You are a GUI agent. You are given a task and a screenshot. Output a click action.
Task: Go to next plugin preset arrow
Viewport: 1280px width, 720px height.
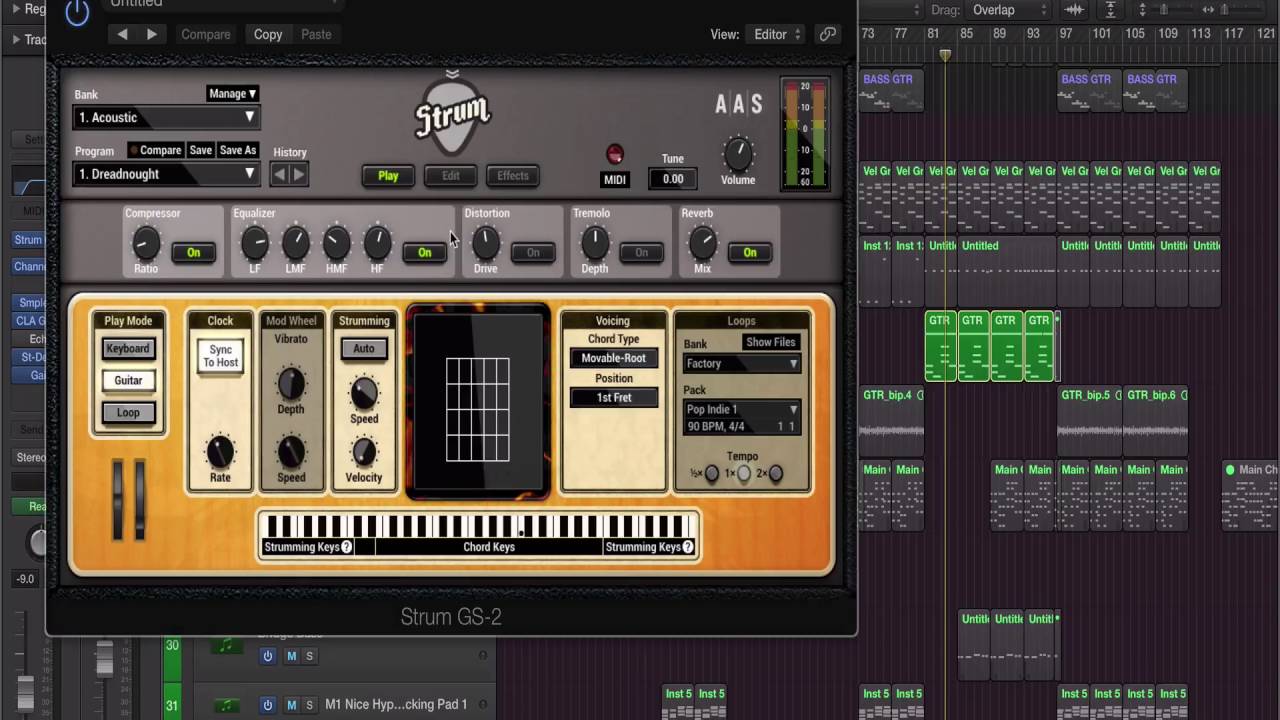point(152,34)
